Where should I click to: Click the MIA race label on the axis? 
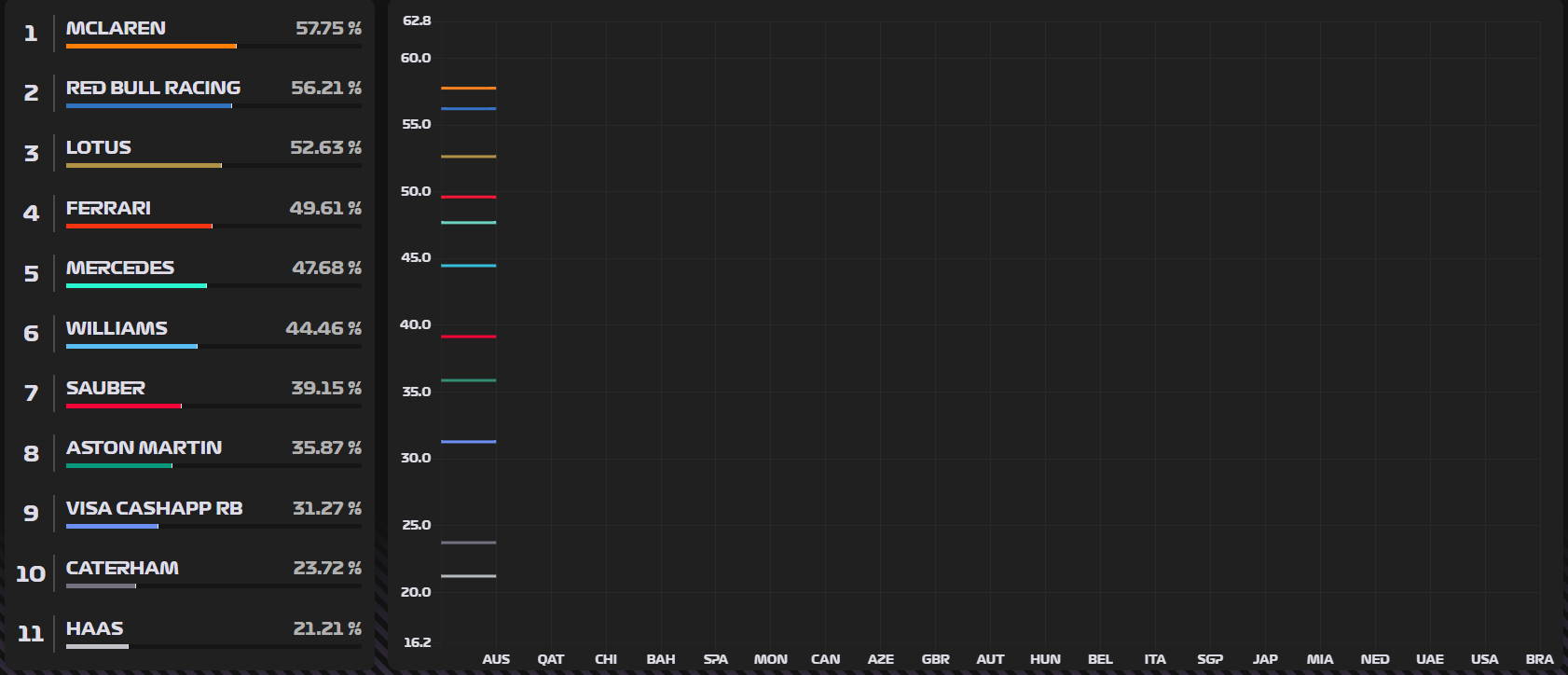pos(1320,659)
